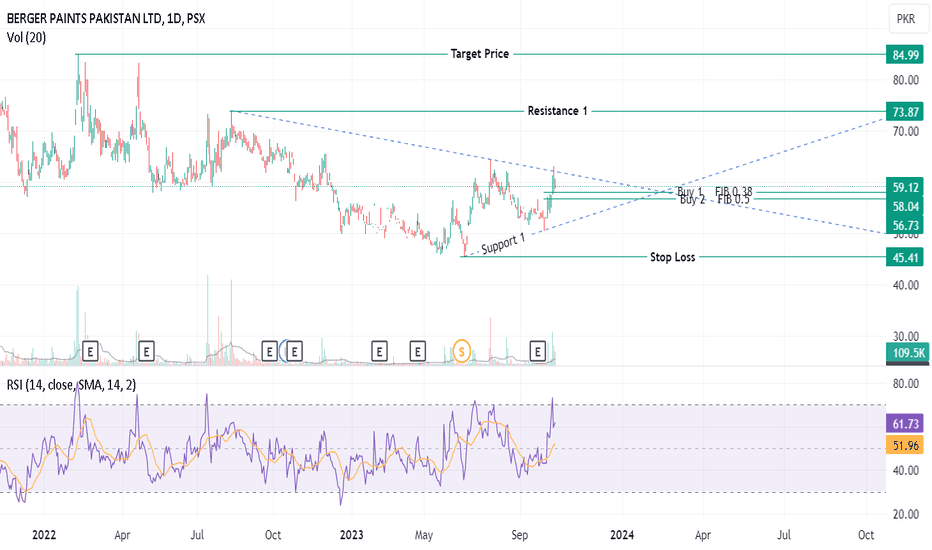Image resolution: width=932 pixels, height=550 pixels.
Task: Click the Resistance 1 line label
Action: coord(558,111)
